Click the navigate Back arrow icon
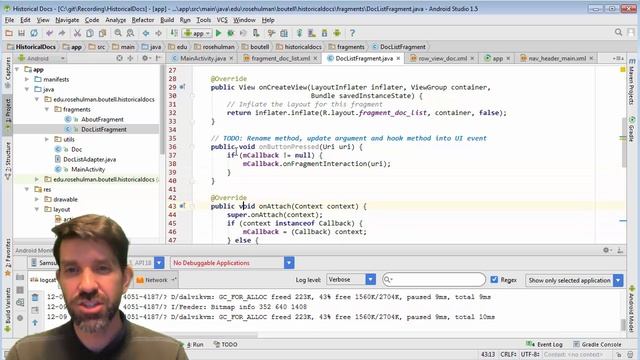The image size is (640, 360). [x=146, y=33]
